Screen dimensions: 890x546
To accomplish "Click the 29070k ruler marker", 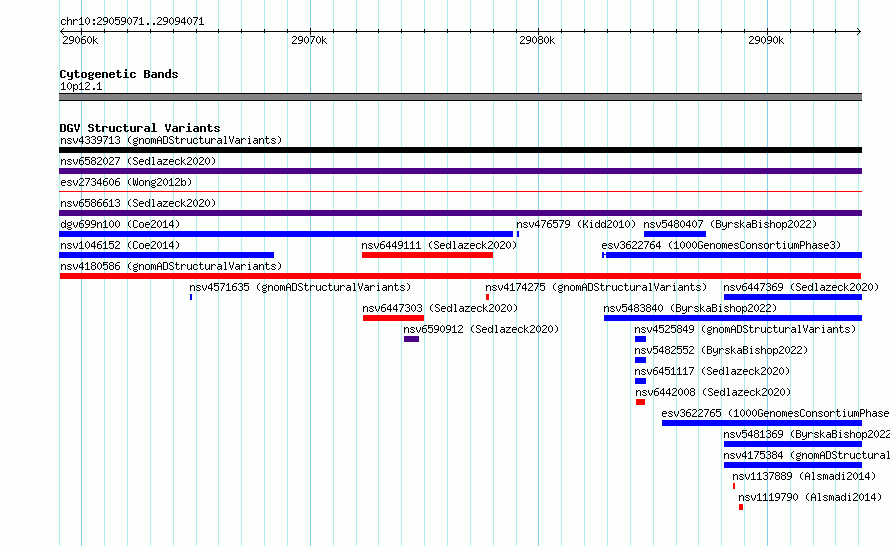I will pos(309,40).
